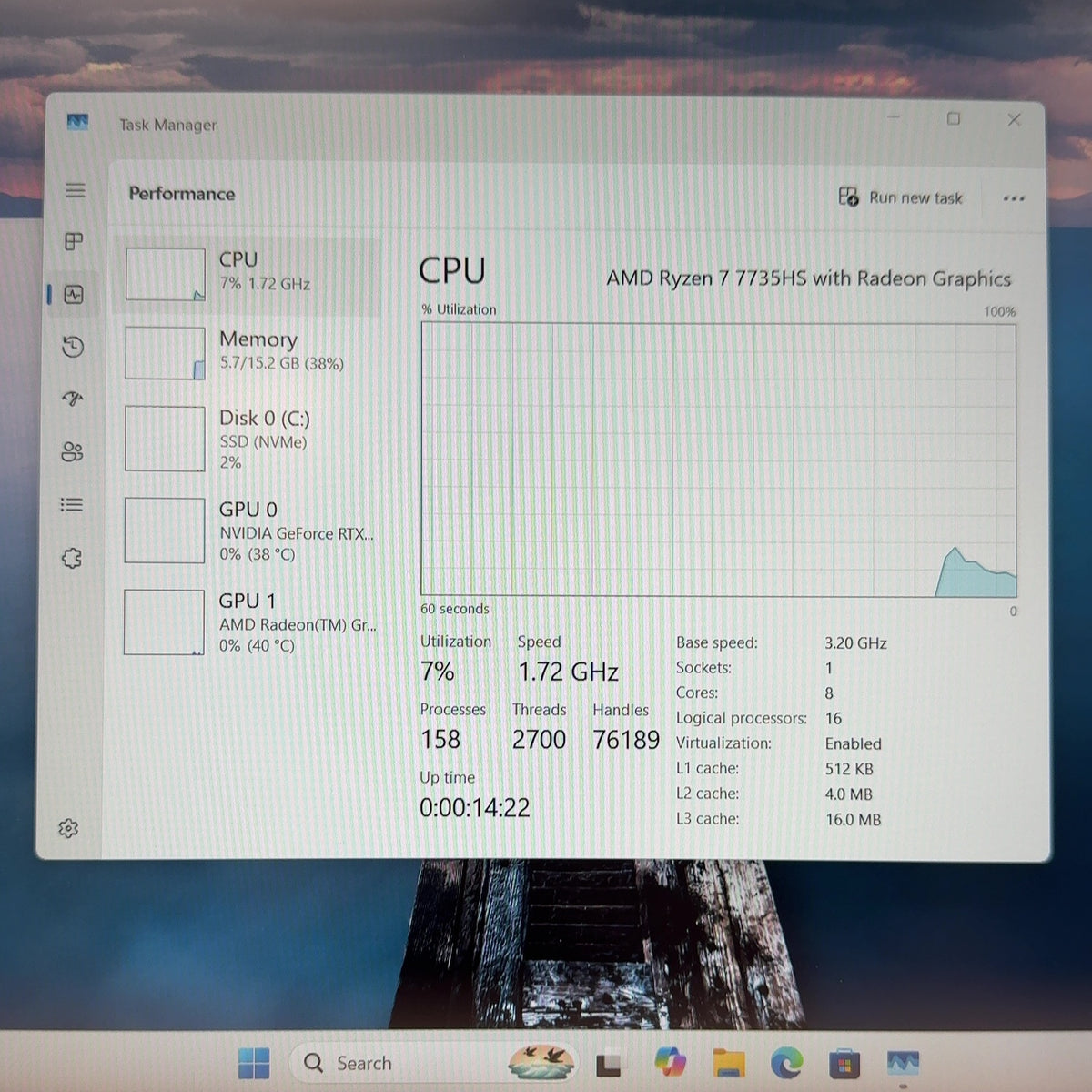
Task: Select GPU 1 AMD Radeon entry
Action: tap(248, 622)
